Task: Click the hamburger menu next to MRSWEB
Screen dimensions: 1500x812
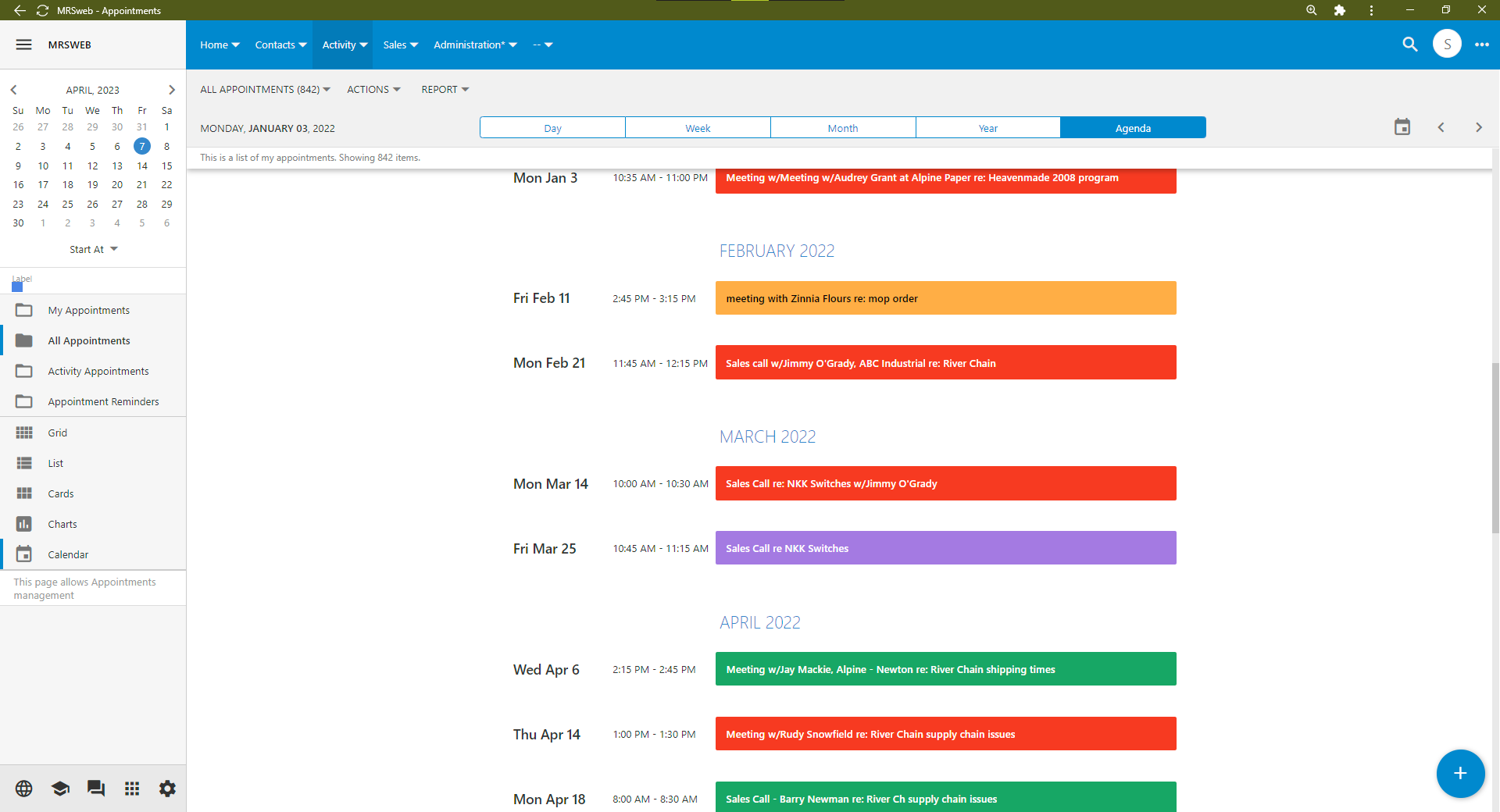Action: [23, 45]
